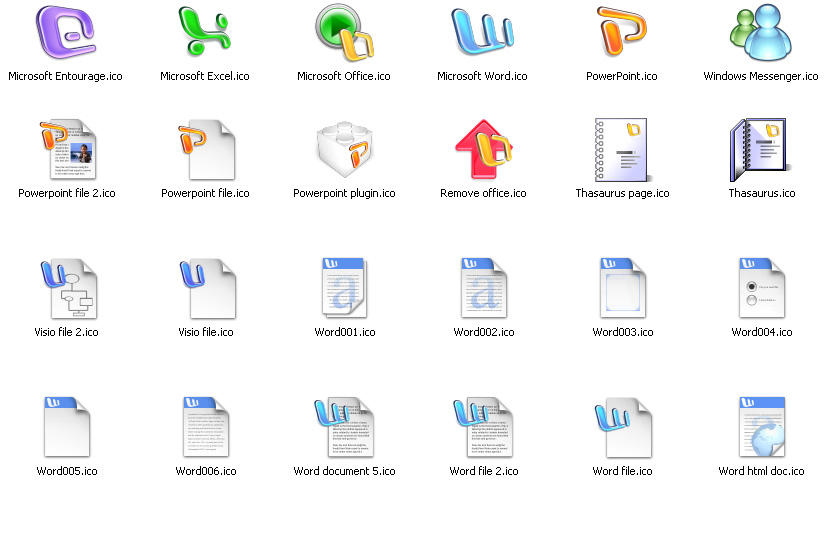Click the 'Microsoft Excel.ico' label

205,77
